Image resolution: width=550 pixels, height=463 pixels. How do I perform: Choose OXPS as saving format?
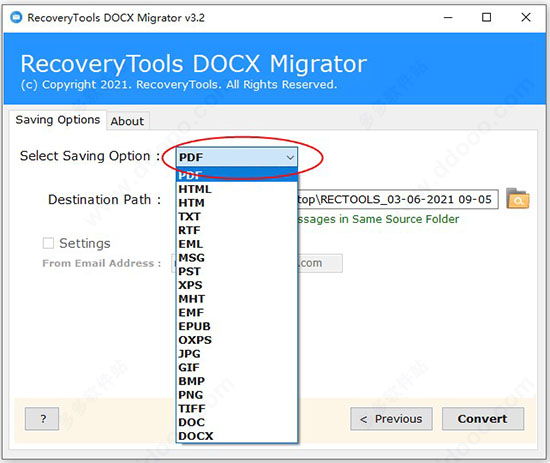coord(237,340)
